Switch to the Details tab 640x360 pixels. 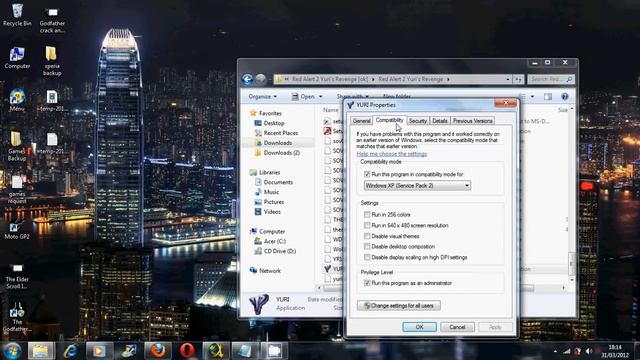(x=440, y=121)
